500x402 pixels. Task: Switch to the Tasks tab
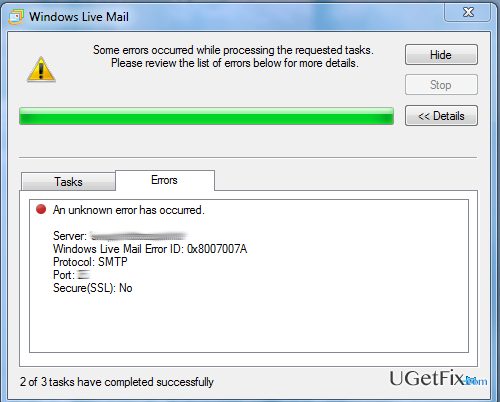[68, 182]
